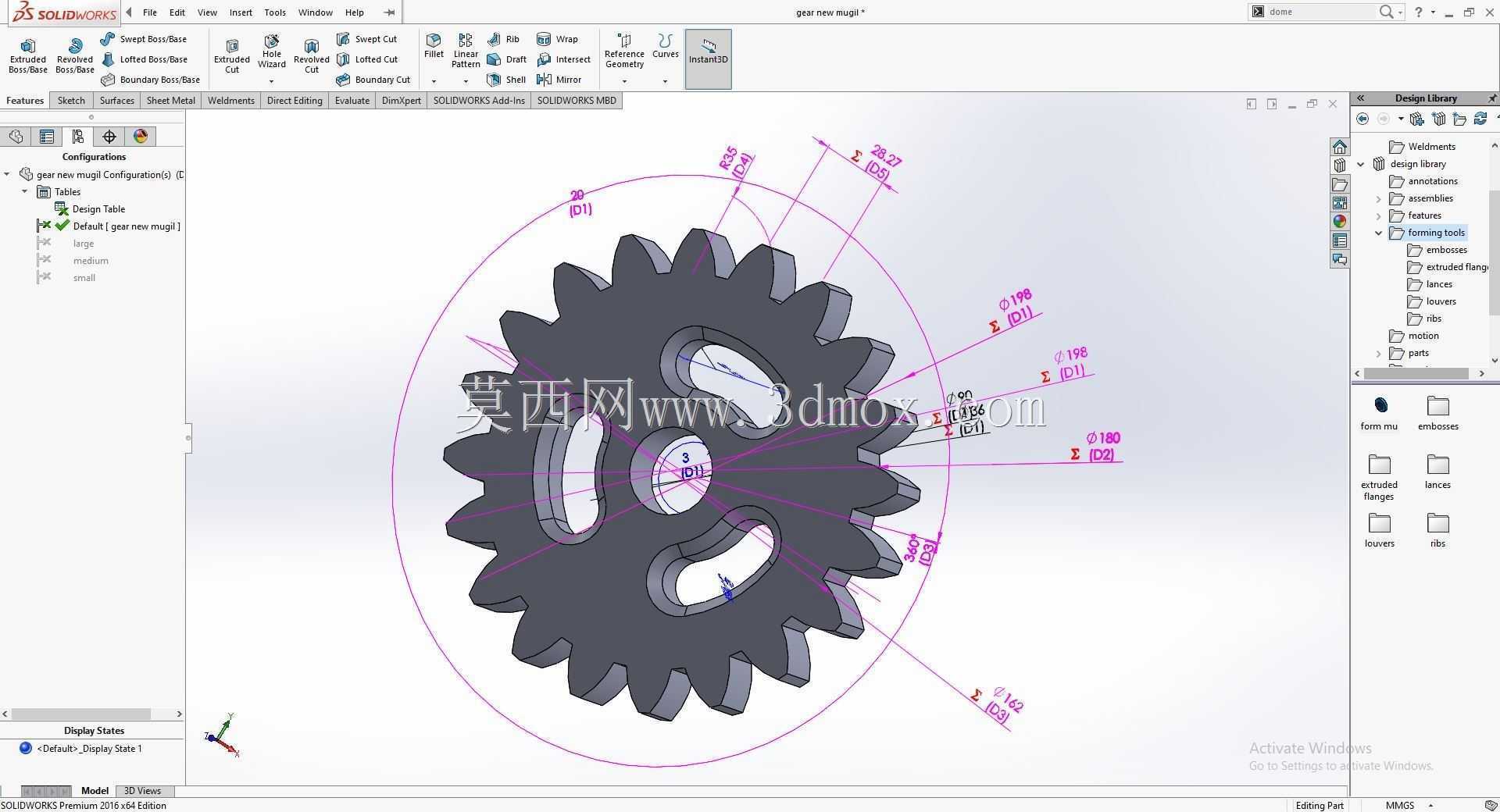The image size is (1500, 812).
Task: Switch to DisplayManager color-ball tab
Action: click(141, 137)
